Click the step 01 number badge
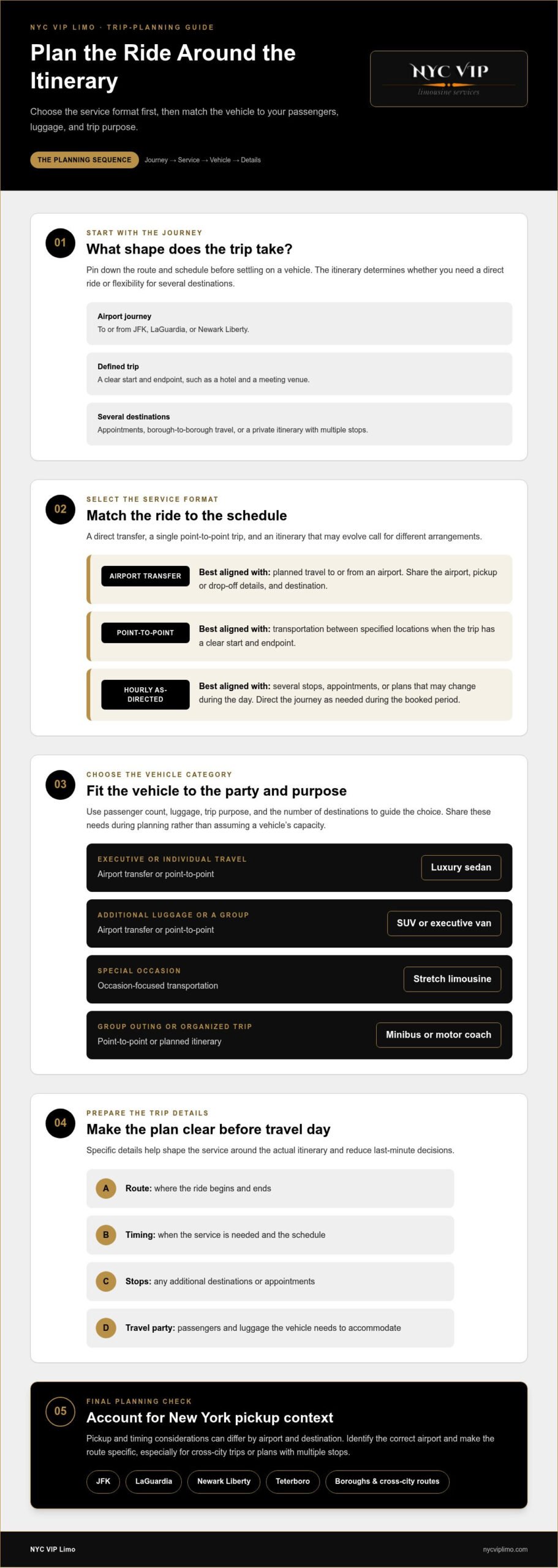The image size is (558, 1568). (60, 243)
